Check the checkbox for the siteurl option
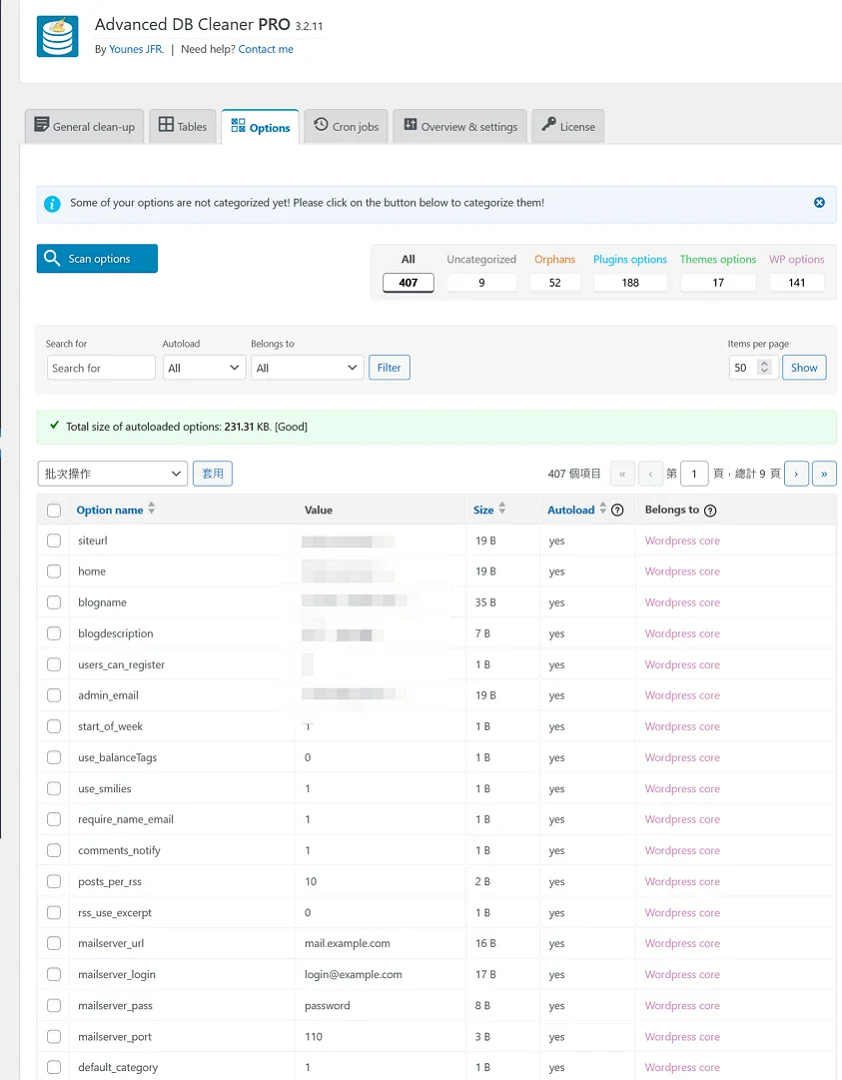 pyautogui.click(x=53, y=540)
